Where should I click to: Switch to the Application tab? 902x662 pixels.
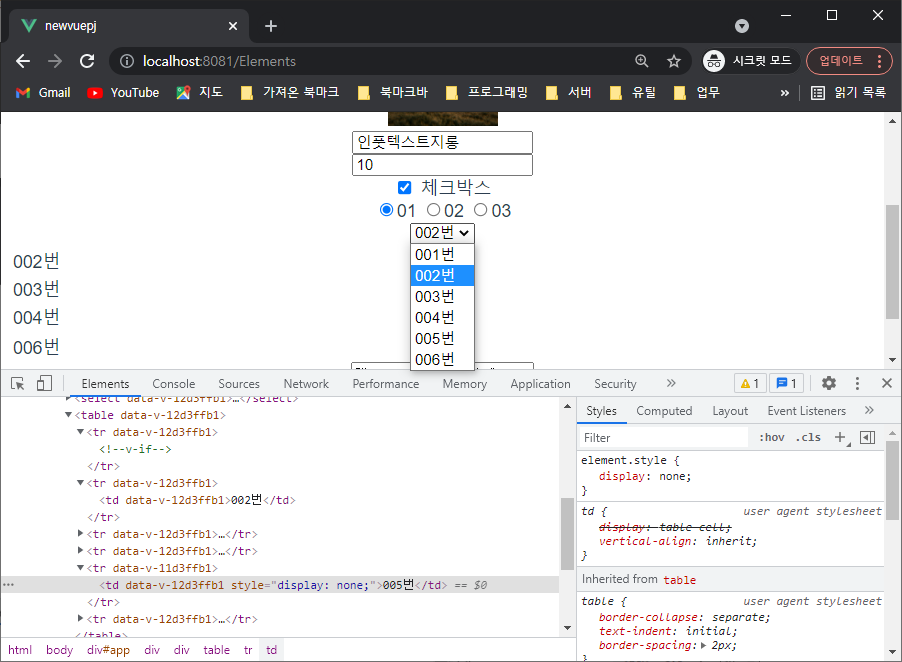541,384
